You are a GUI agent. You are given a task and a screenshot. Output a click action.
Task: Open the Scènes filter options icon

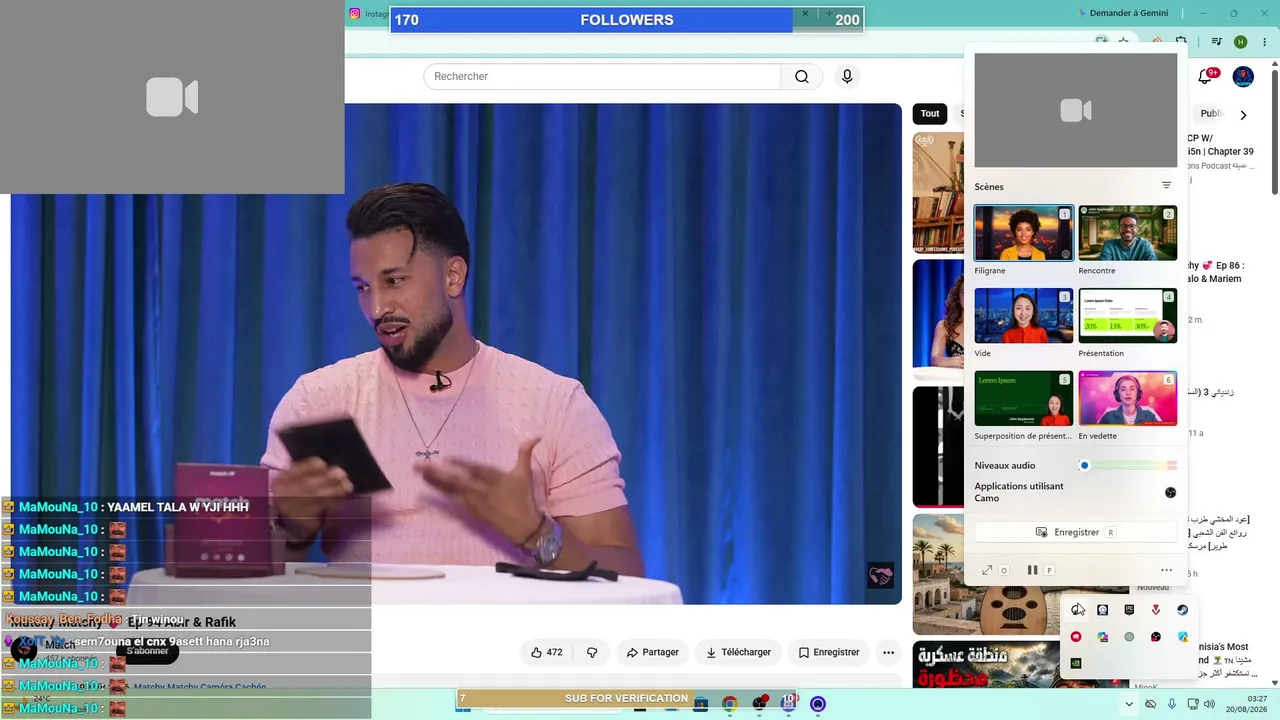tap(1166, 186)
